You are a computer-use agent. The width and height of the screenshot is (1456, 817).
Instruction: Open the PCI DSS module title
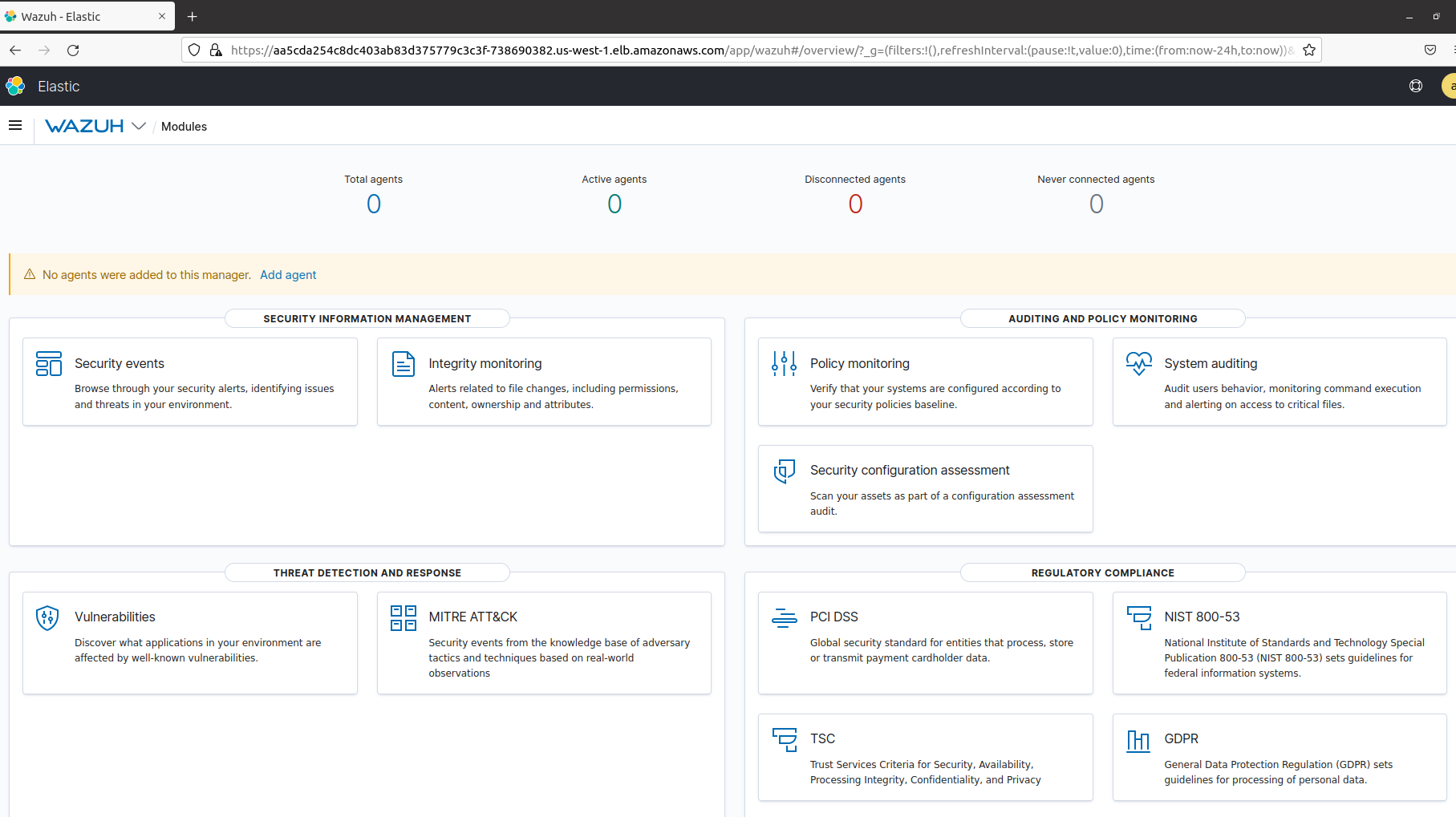click(x=834, y=617)
